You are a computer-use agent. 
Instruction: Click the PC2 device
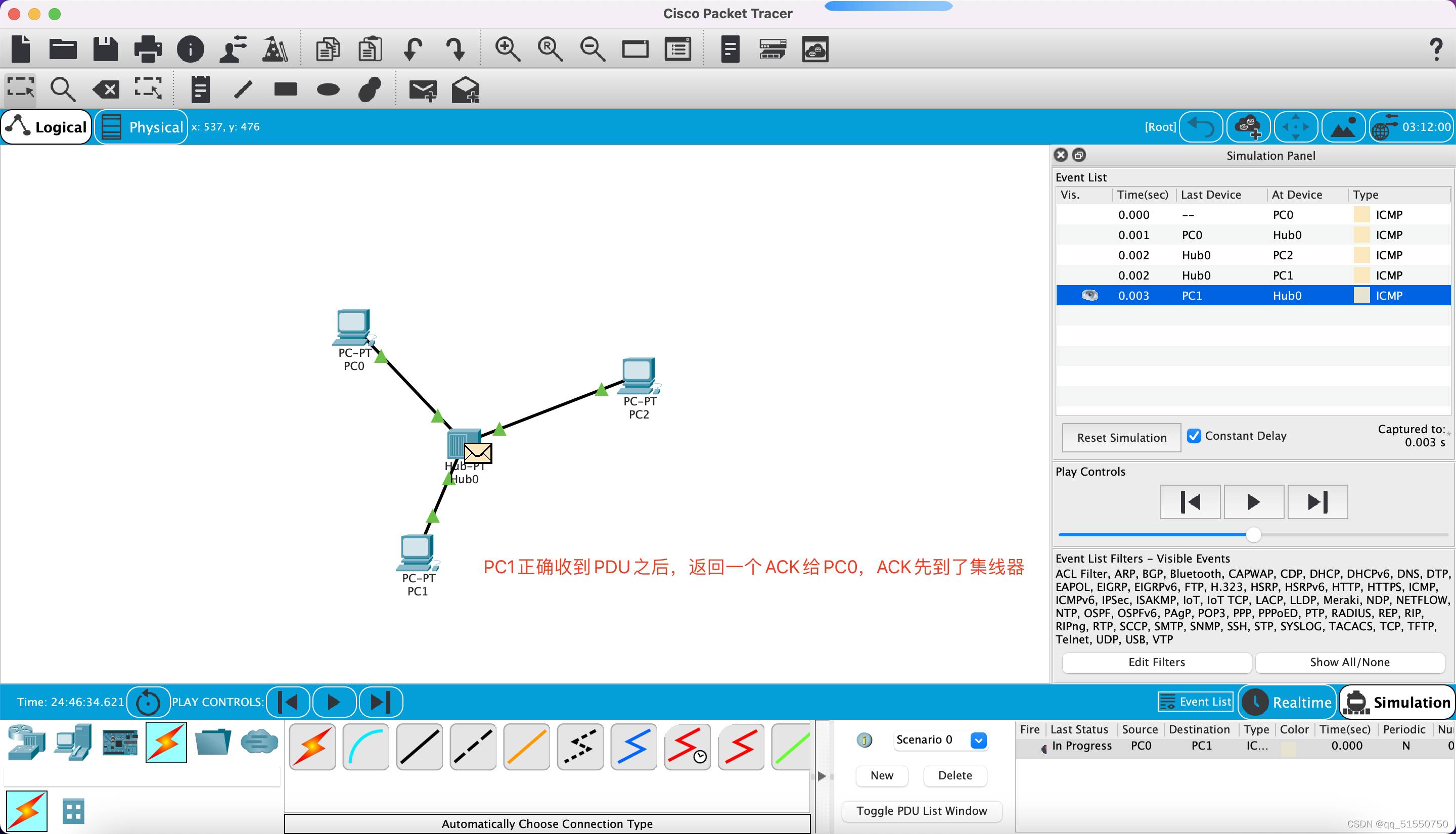point(639,377)
